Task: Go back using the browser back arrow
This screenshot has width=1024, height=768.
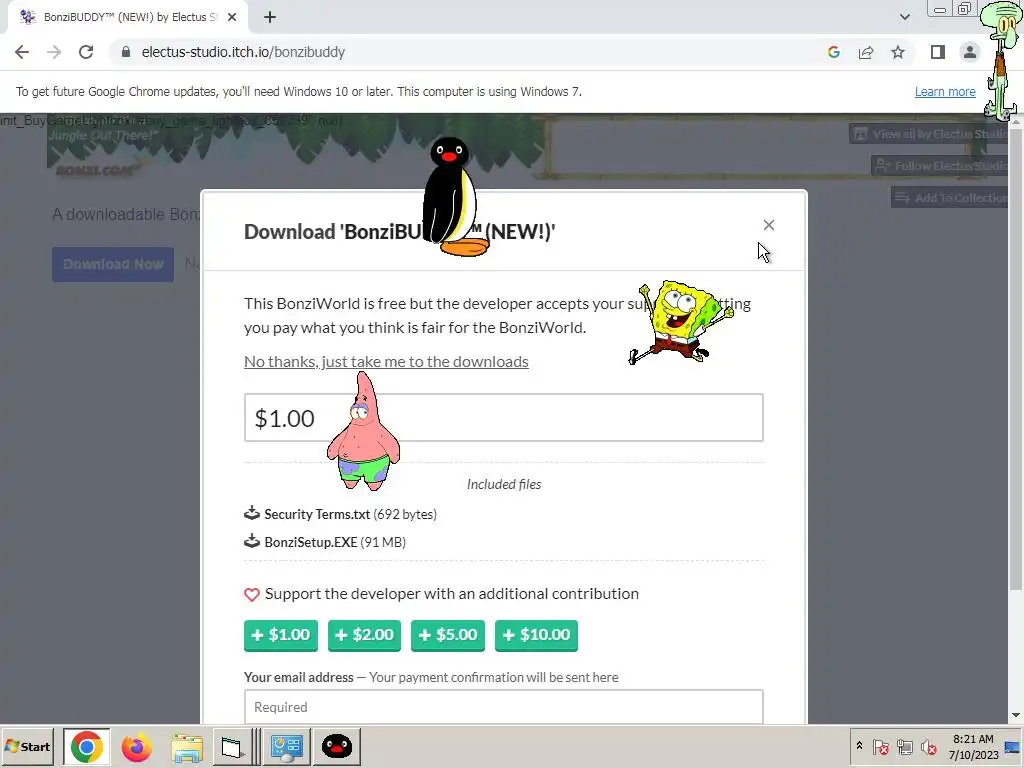Action: tap(22, 52)
